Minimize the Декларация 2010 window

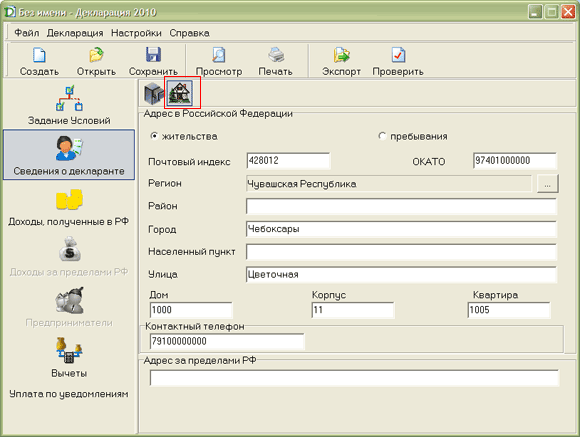535,12
